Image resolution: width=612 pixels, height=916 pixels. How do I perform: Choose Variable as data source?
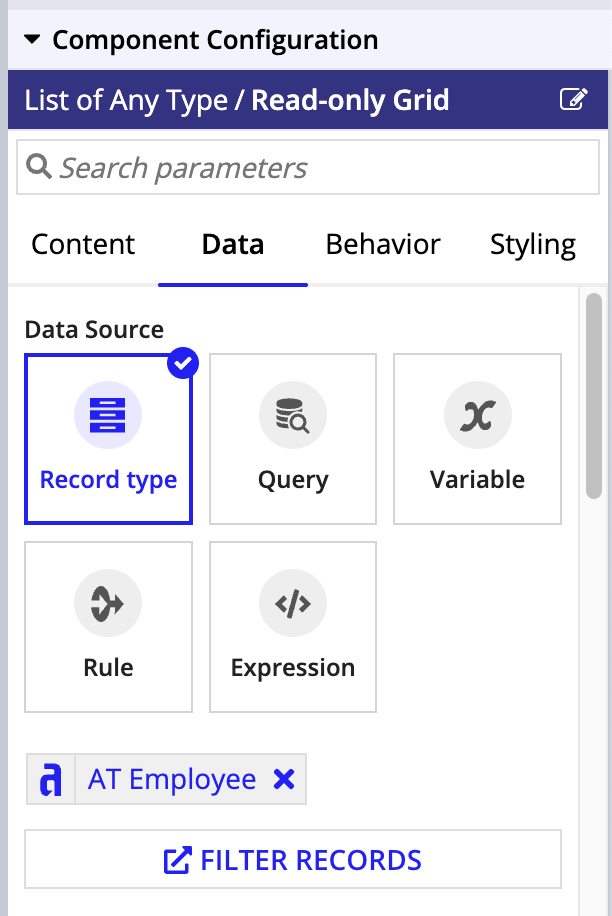pyautogui.click(x=477, y=439)
